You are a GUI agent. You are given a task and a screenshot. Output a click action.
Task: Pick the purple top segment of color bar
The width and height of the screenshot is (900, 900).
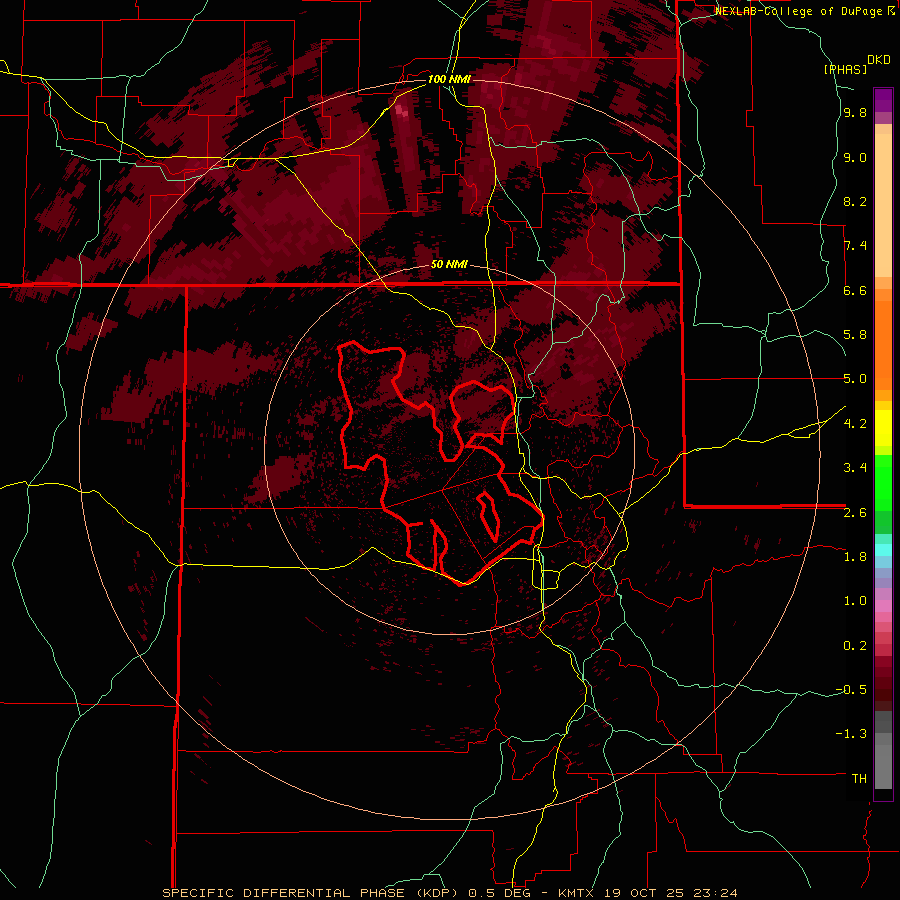tap(883, 100)
